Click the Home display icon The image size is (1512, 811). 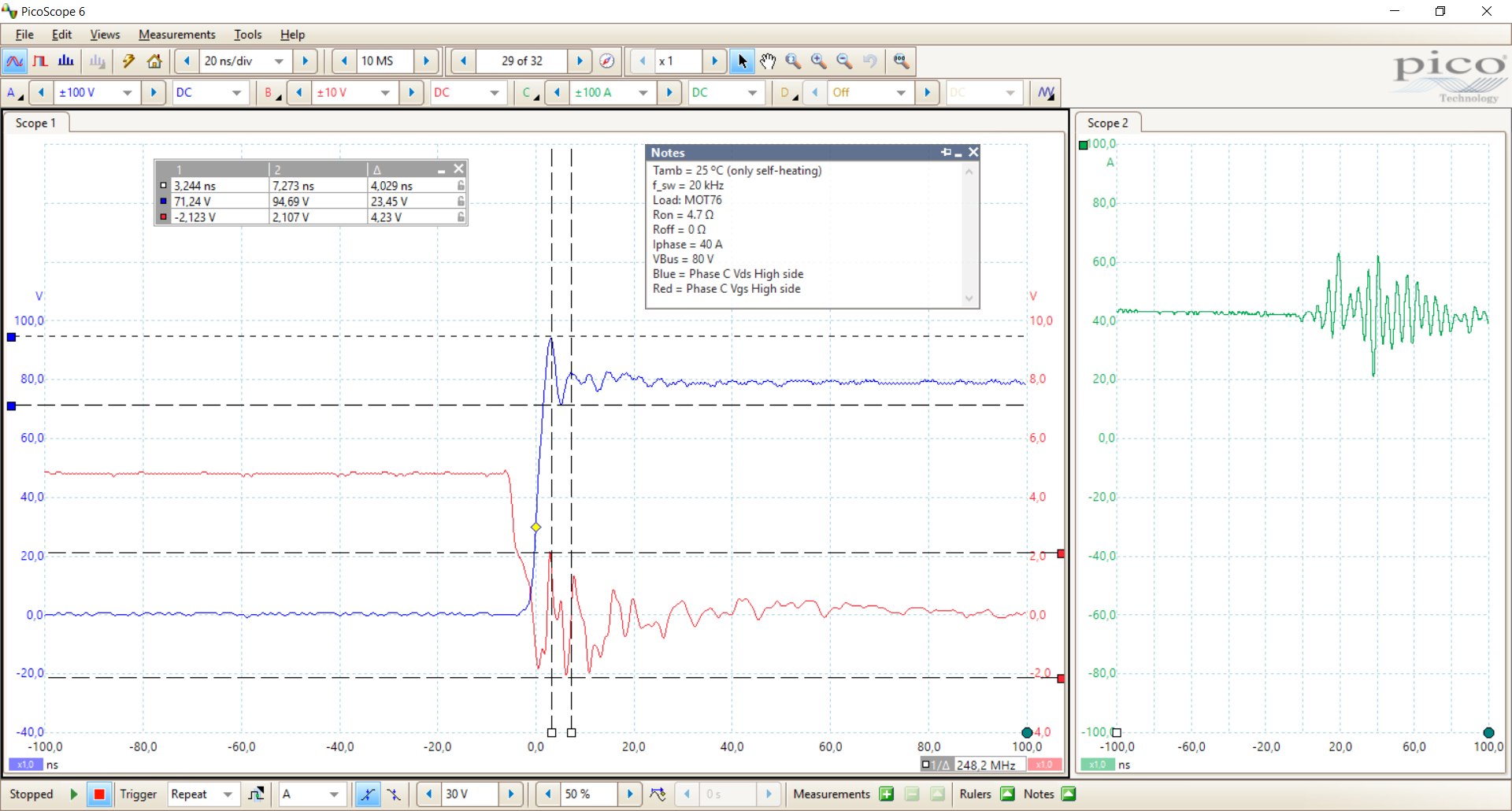[154, 61]
